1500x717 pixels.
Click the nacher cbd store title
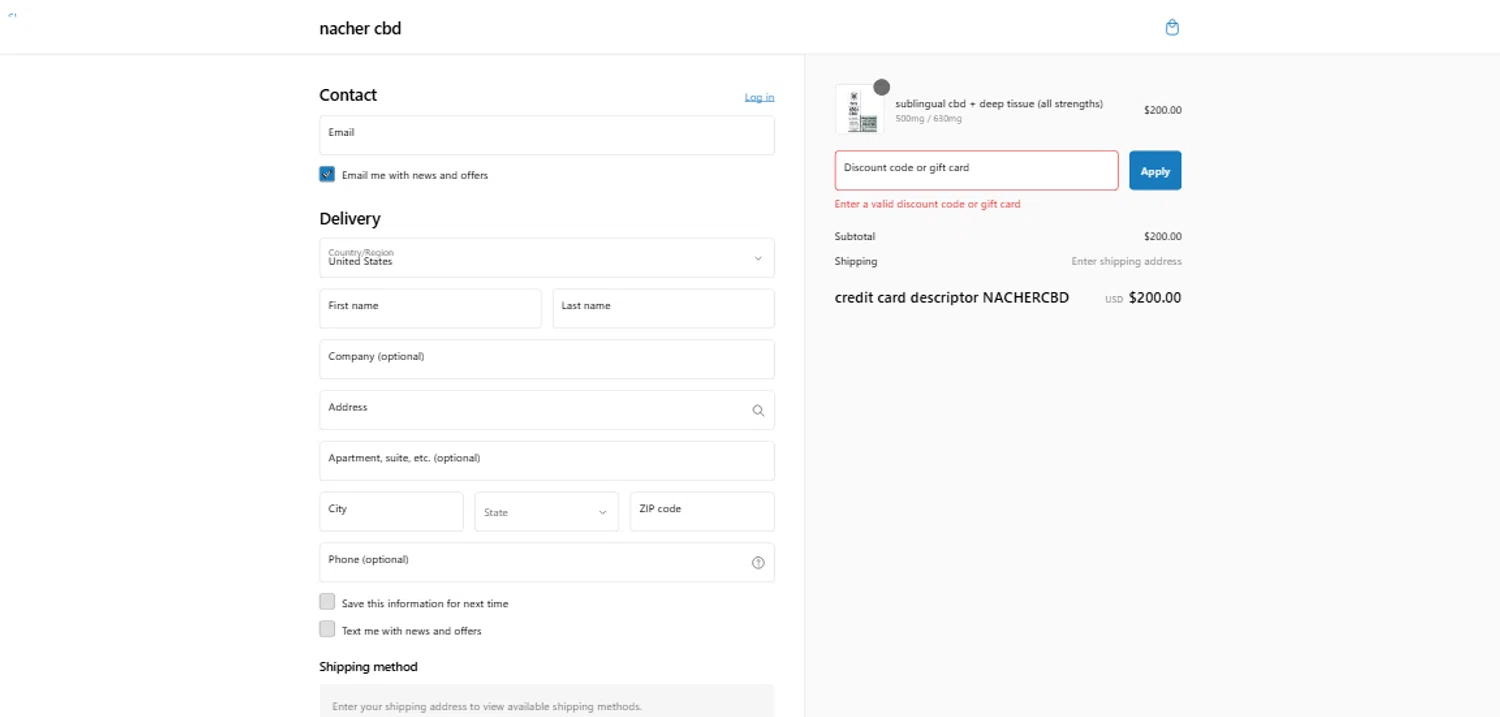click(360, 29)
